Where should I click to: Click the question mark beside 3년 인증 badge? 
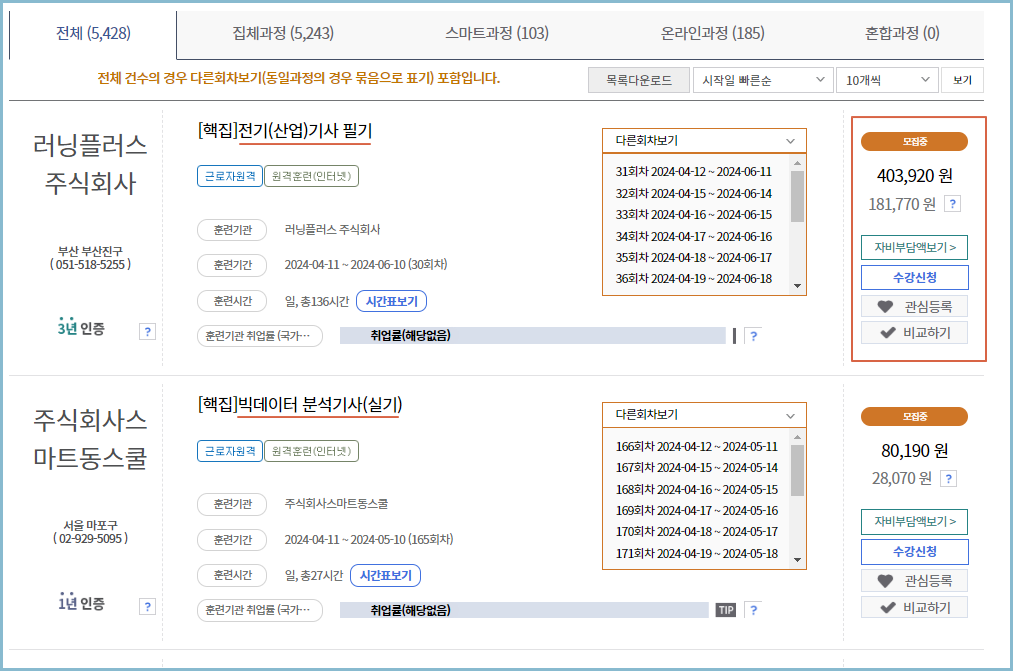pyautogui.click(x=147, y=330)
